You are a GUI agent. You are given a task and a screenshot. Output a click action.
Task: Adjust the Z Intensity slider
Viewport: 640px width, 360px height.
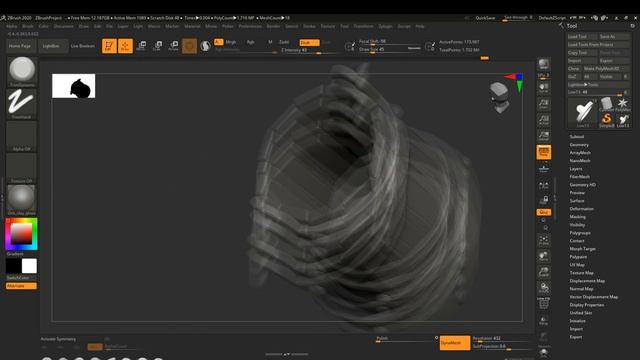(308, 50)
